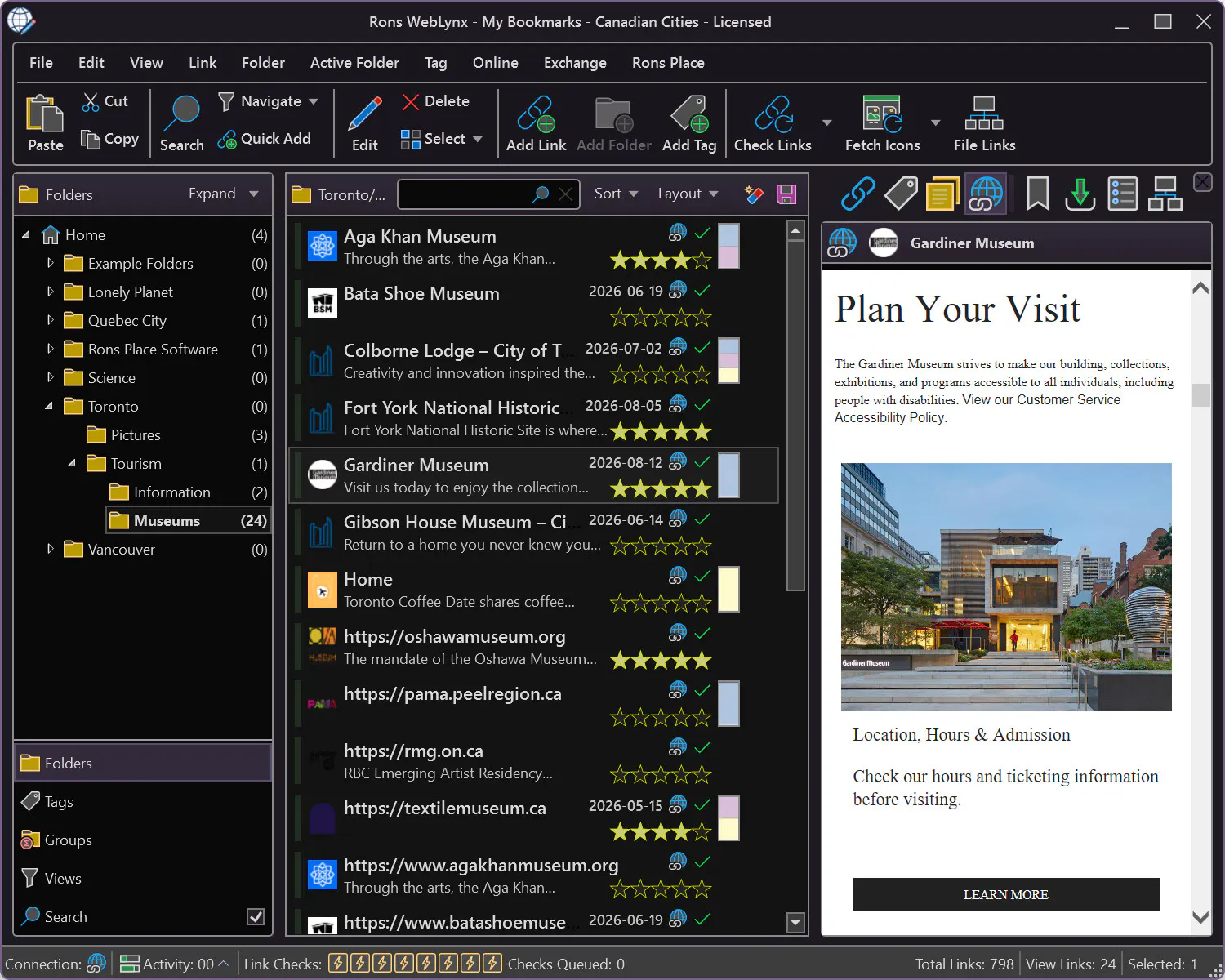Viewport: 1225px width, 980px height.
Task: Click the pink save disk icon
Action: tap(786, 194)
